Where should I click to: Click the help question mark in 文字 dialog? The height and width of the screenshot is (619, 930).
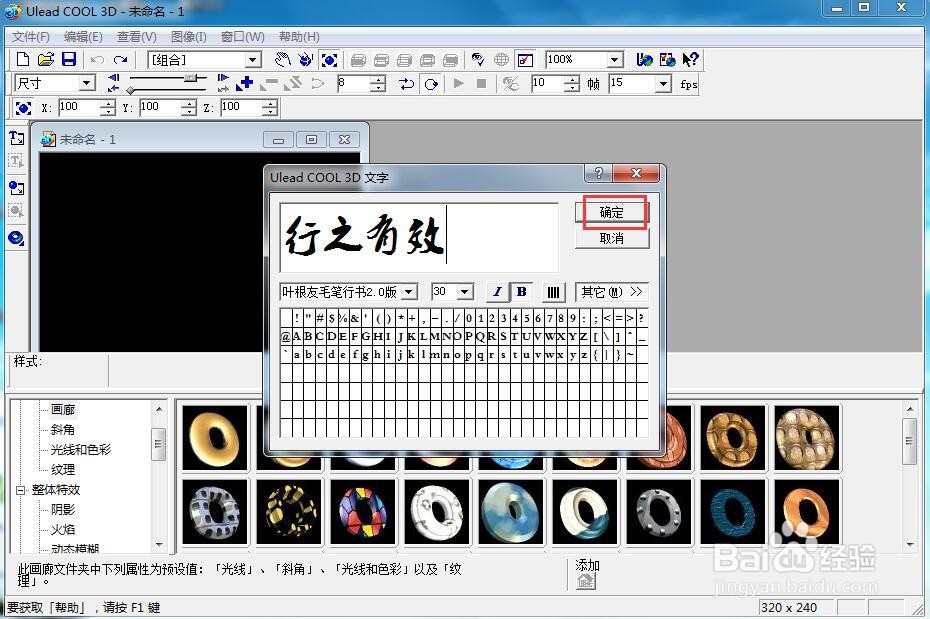pyautogui.click(x=599, y=173)
